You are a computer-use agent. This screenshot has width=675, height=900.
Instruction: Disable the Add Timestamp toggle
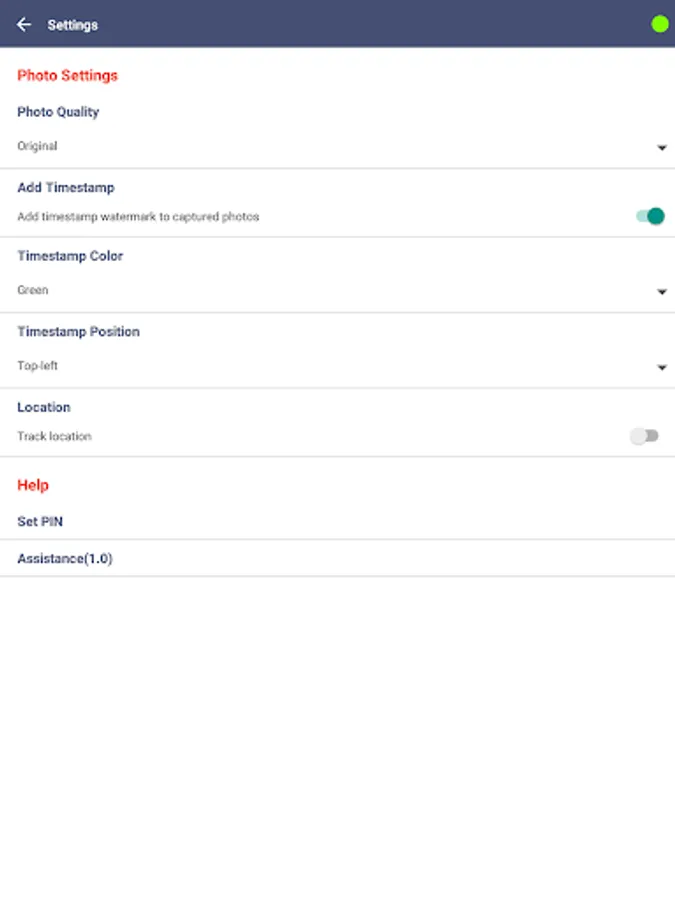pos(650,216)
